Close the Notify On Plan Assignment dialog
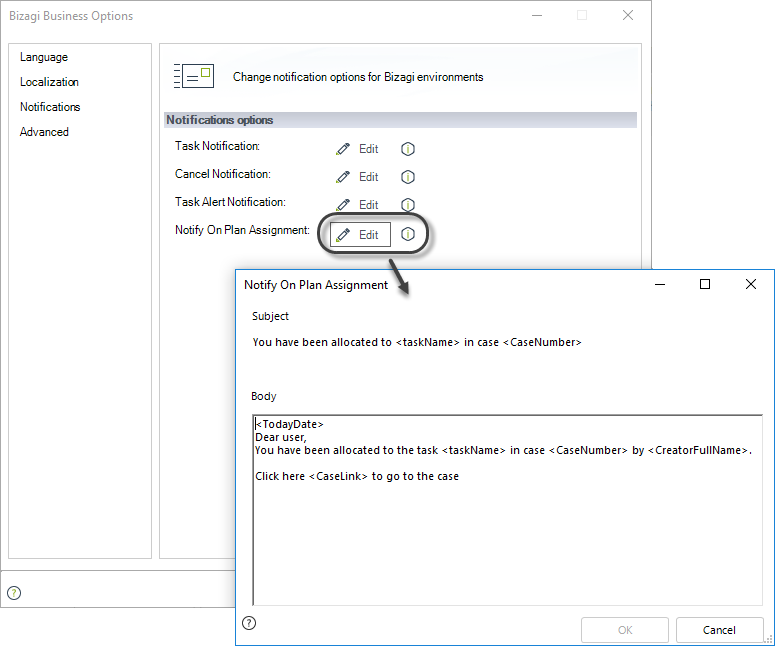775x646 pixels. click(x=751, y=284)
